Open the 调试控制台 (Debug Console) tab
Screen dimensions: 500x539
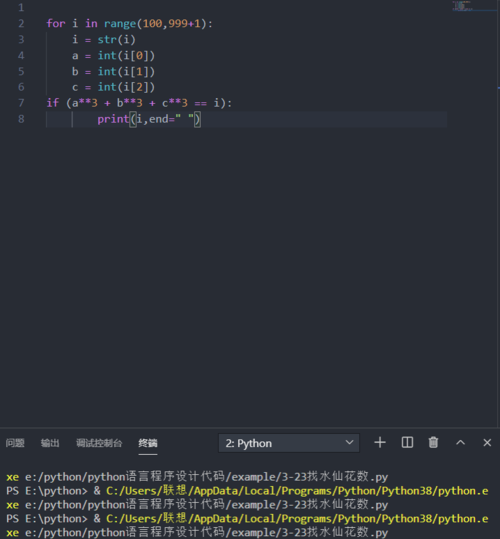(x=99, y=443)
